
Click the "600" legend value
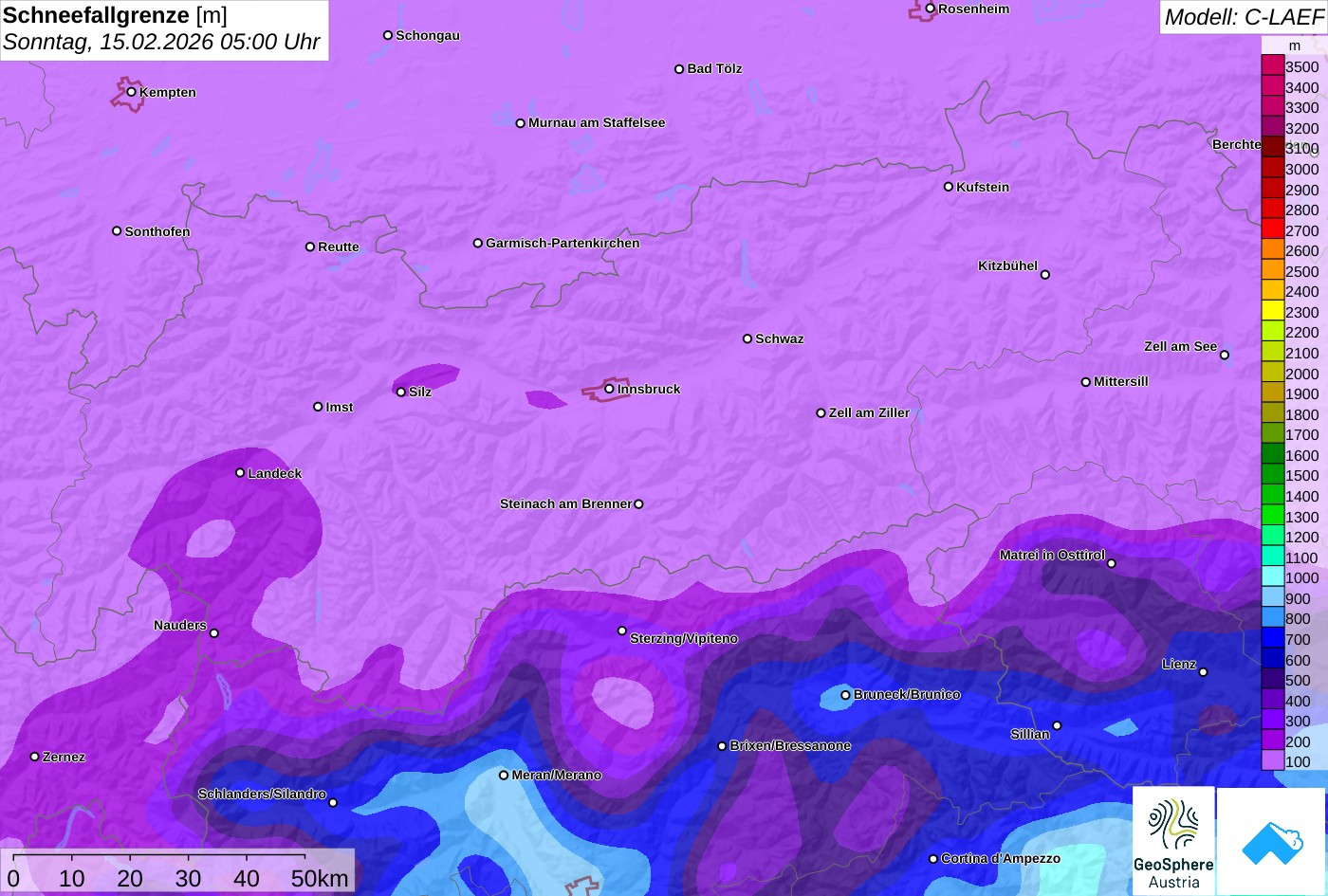1299,660
